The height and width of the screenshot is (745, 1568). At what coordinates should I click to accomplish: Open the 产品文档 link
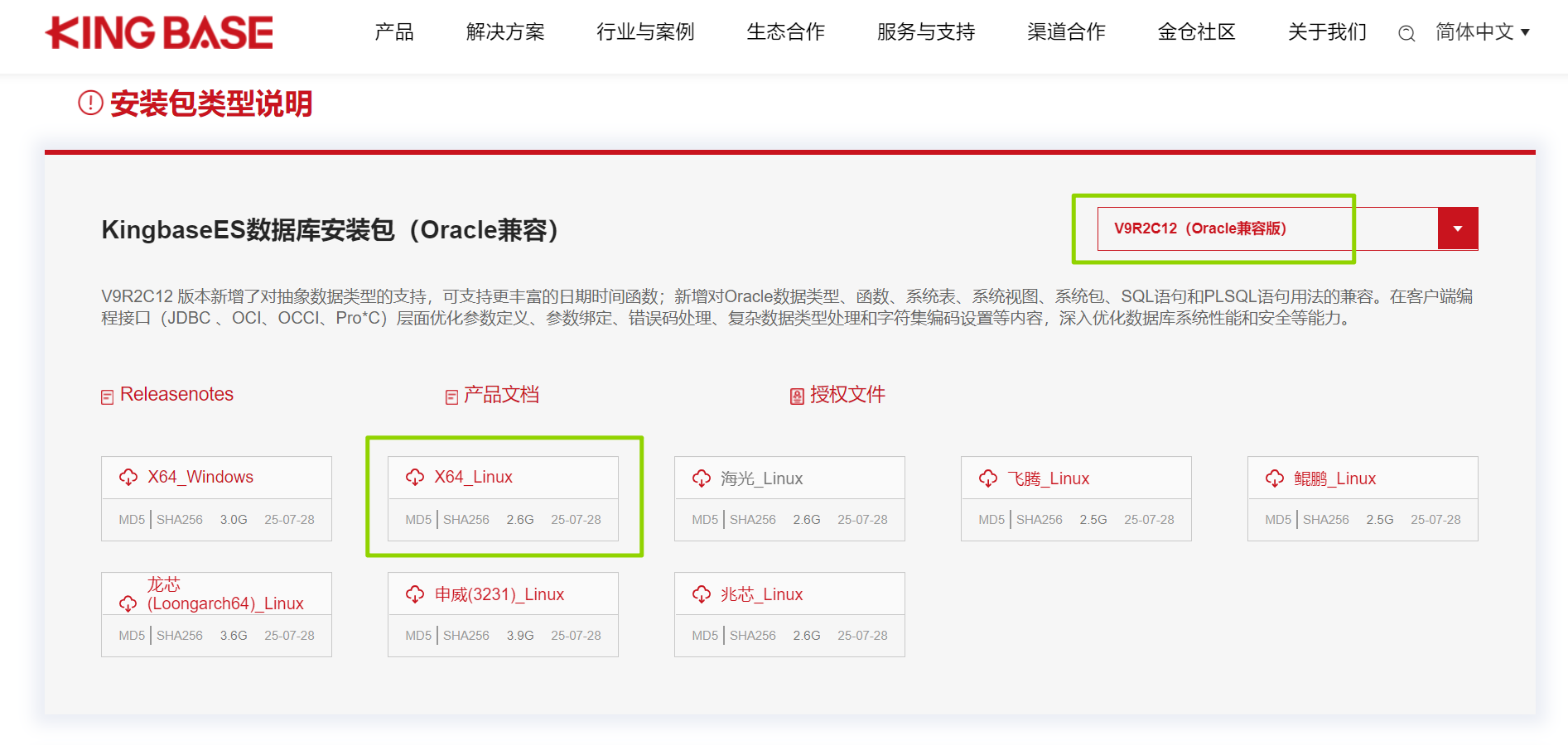501,394
